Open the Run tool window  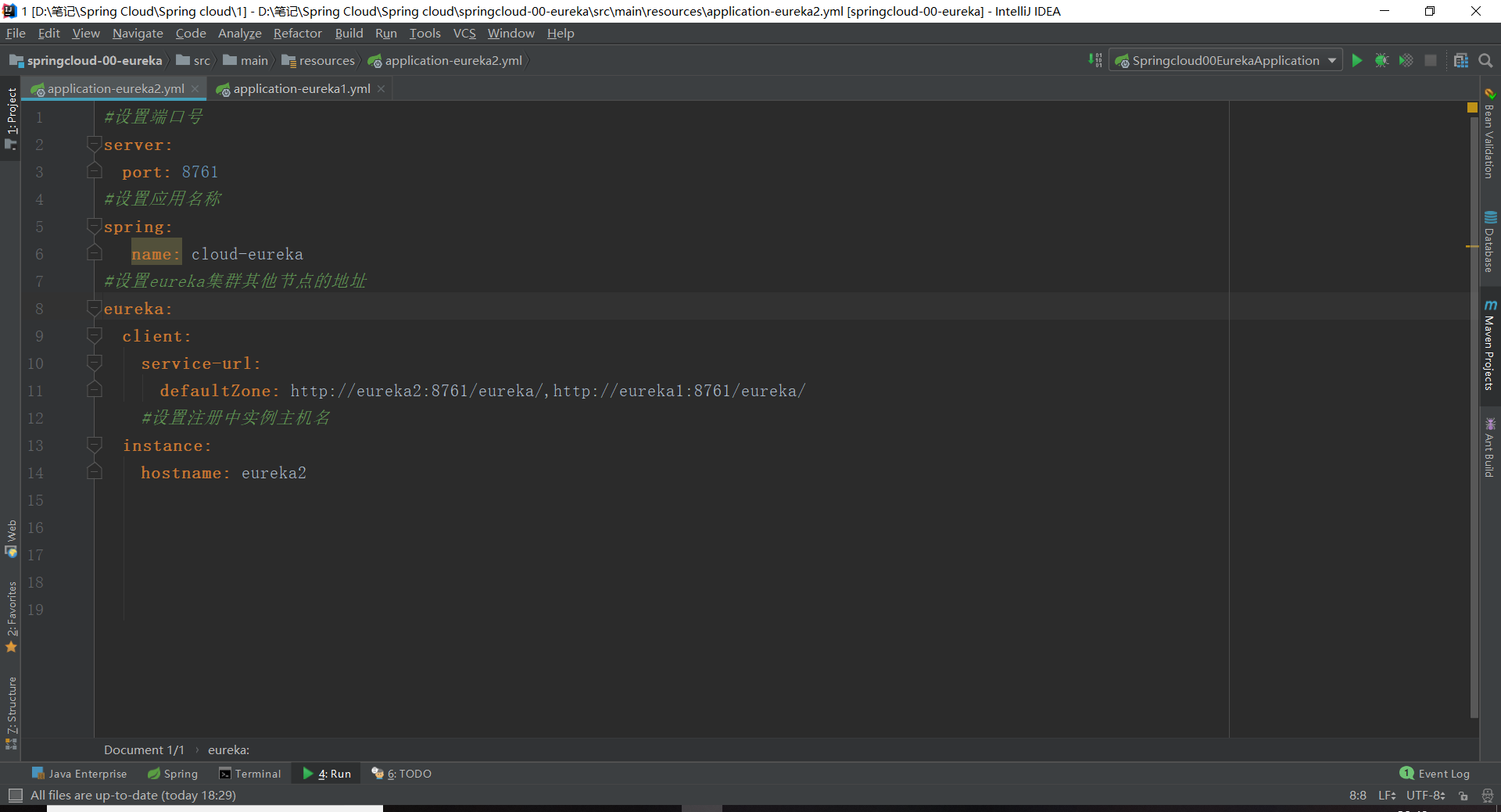(327, 774)
